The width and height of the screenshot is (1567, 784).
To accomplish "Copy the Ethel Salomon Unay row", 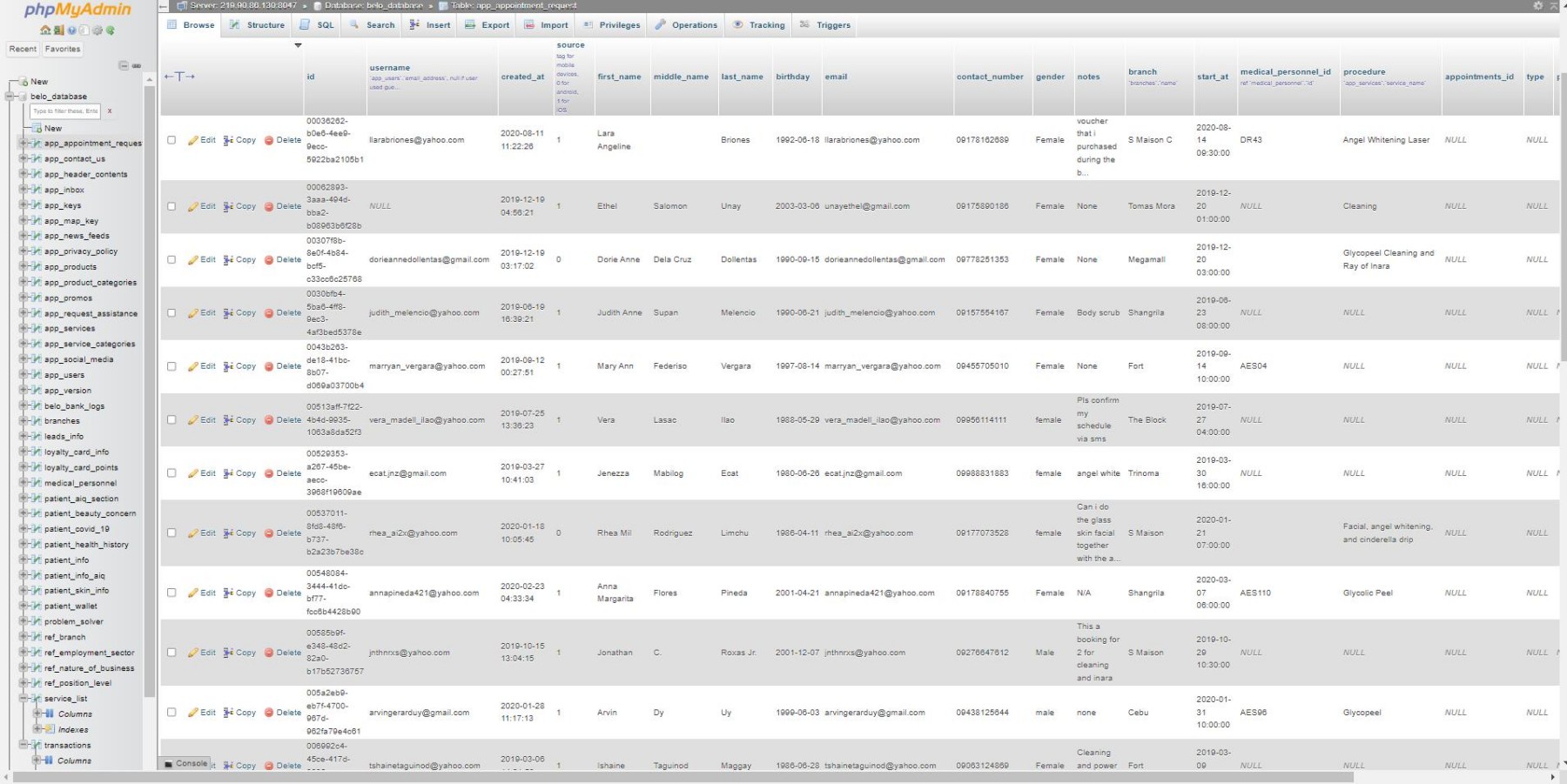I will click(239, 206).
